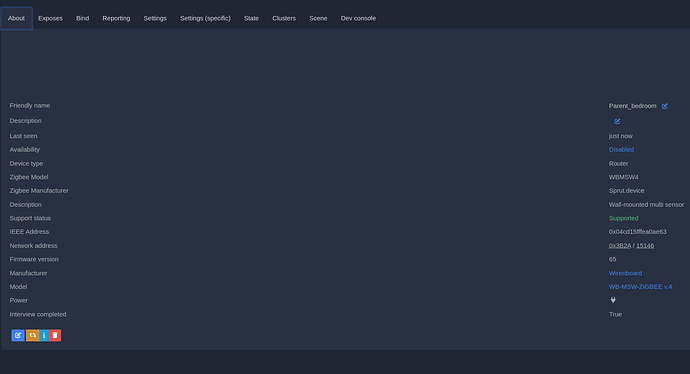Click the Device type label
Image resolution: width=690 pixels, height=374 pixels.
tap(26, 164)
